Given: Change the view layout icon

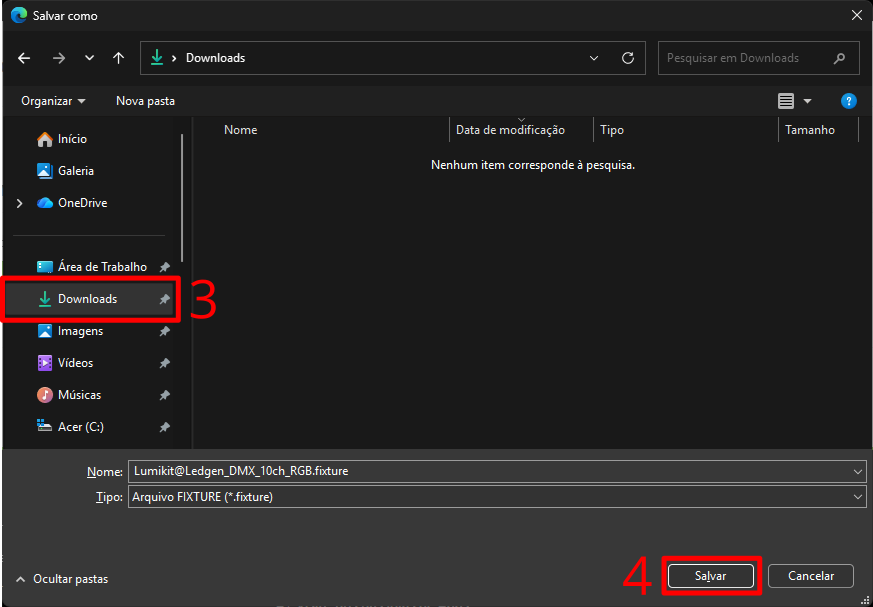Looking at the screenshot, I should [786, 101].
